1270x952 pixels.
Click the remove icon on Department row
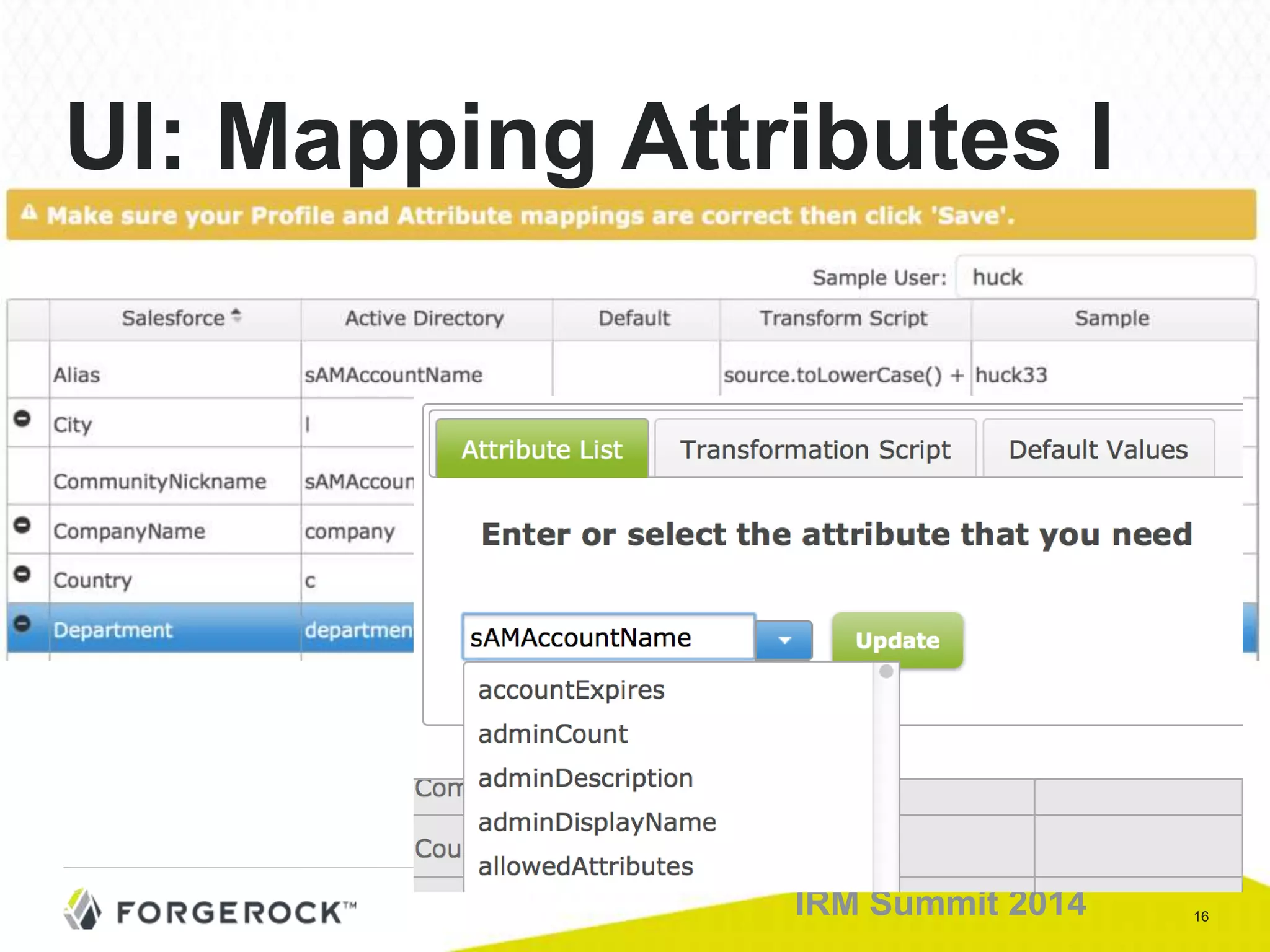[22, 624]
